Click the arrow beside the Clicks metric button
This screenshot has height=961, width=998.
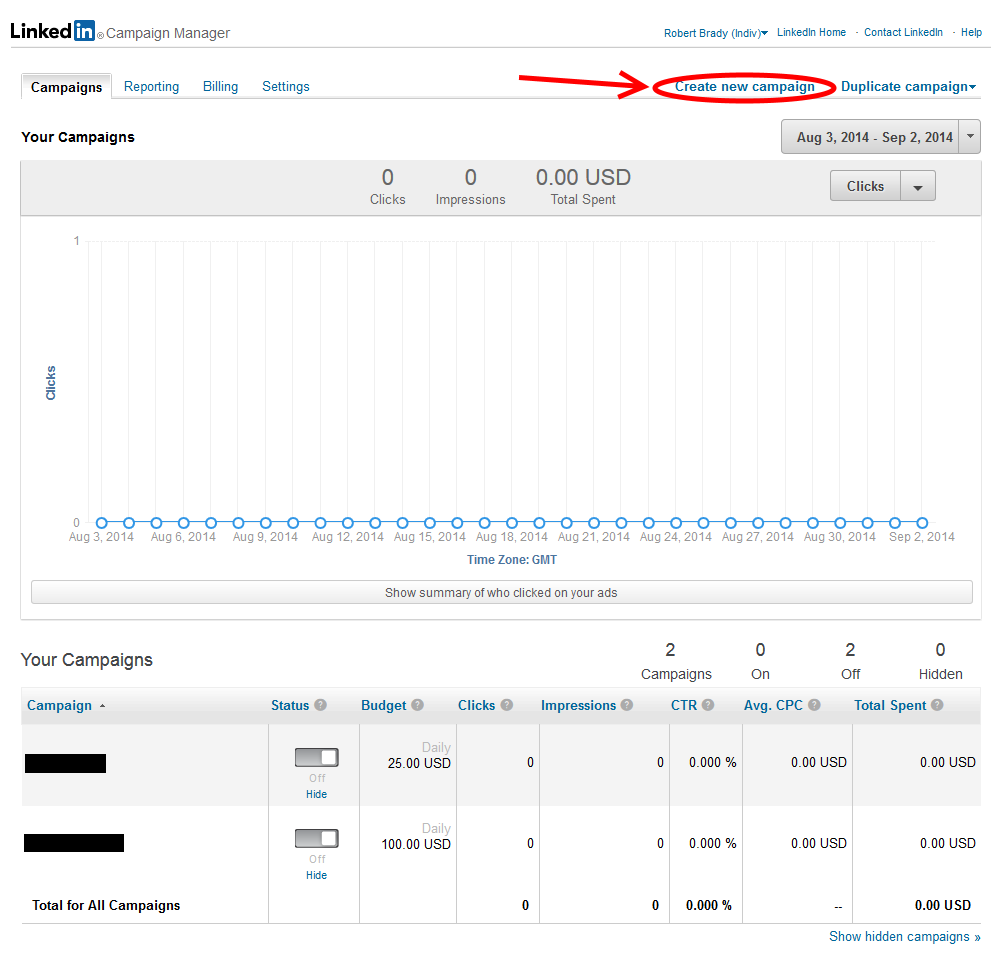pos(918,186)
